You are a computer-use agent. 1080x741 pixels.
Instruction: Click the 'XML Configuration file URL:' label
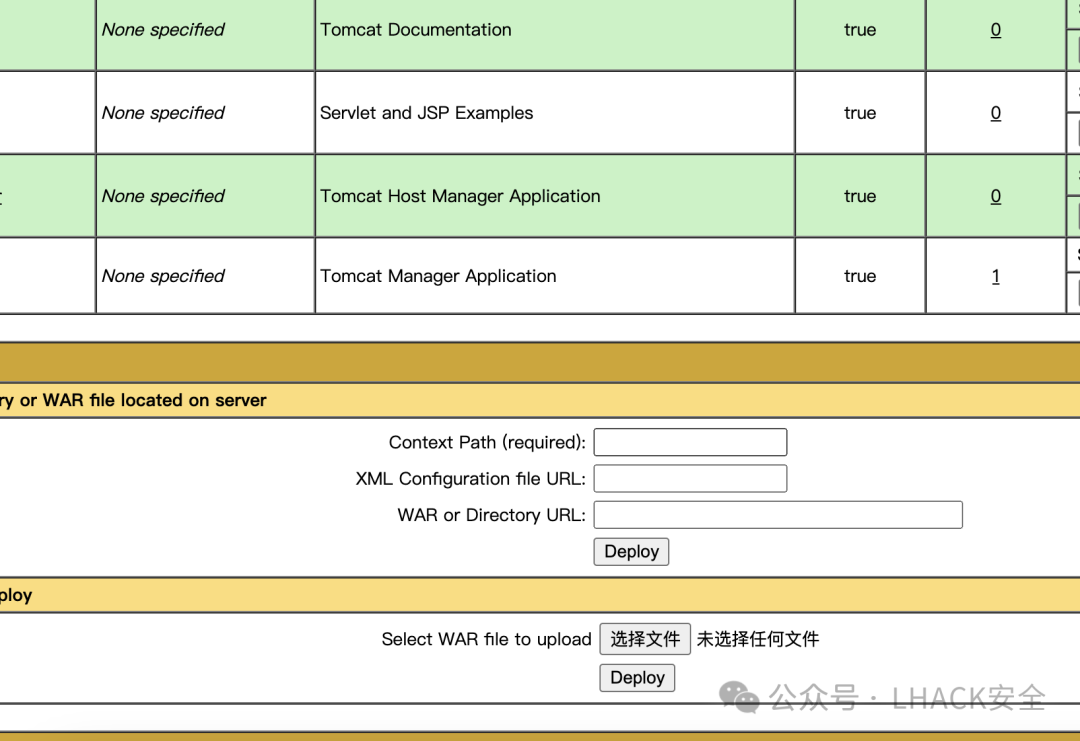[x=470, y=479]
